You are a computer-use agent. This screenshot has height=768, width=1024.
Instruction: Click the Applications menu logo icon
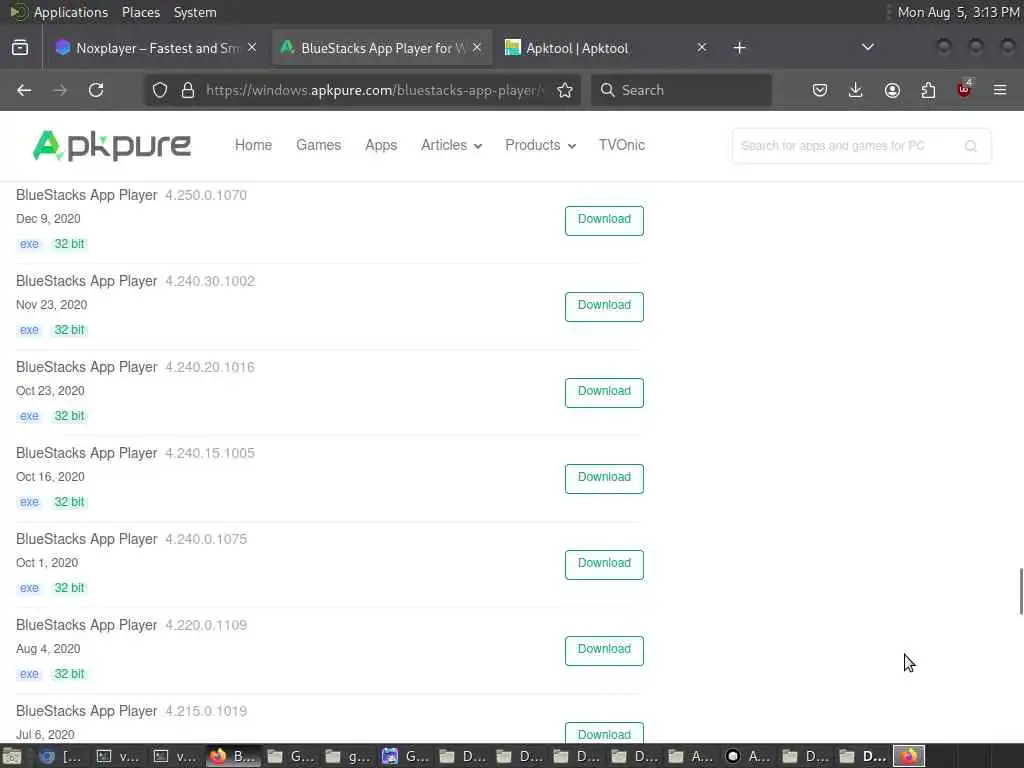tap(18, 12)
